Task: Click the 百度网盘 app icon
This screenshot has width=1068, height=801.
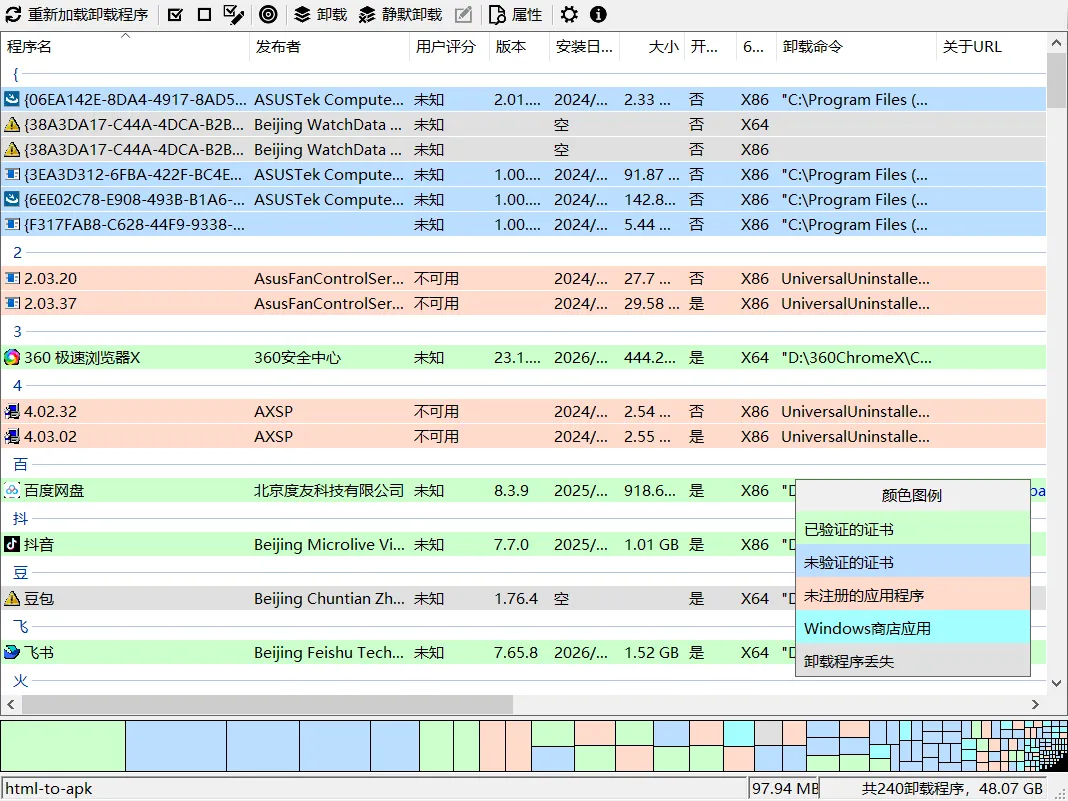Action: [x=12, y=490]
